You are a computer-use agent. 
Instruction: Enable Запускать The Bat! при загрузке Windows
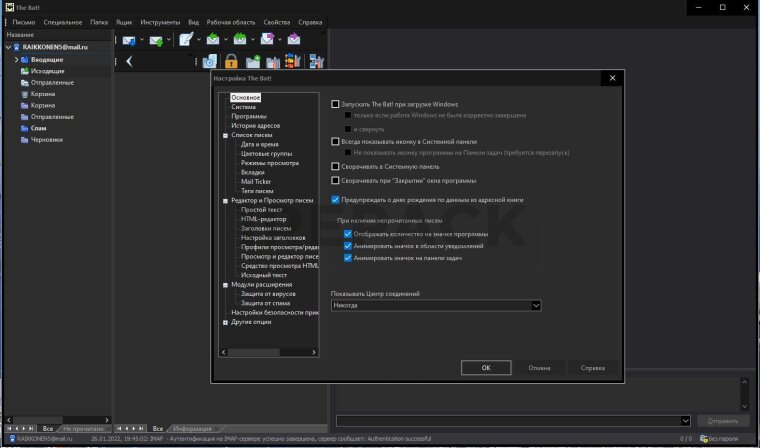coord(336,104)
